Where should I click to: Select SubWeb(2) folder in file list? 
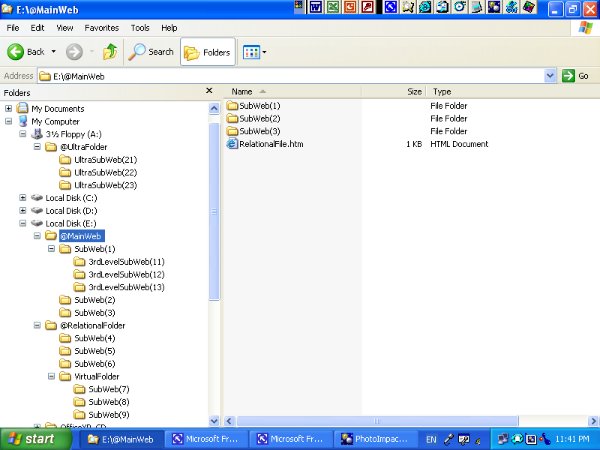coord(259,118)
